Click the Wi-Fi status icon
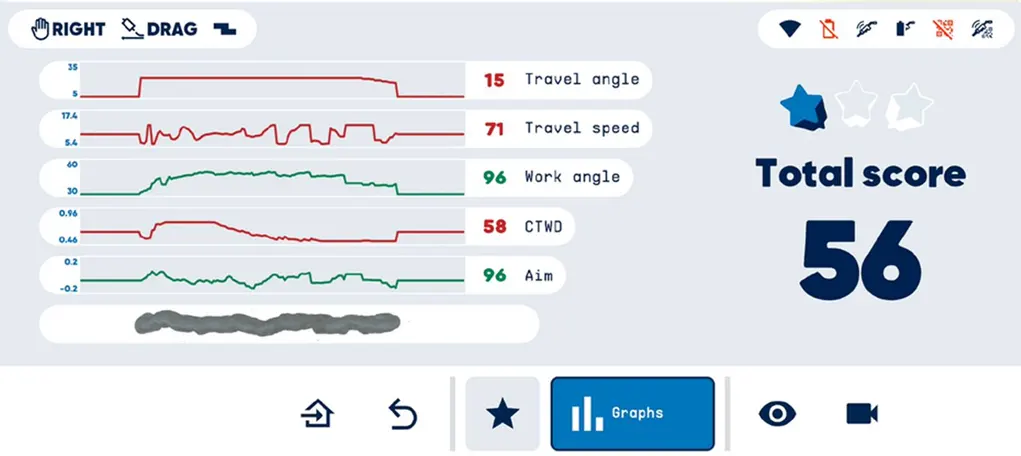 [792, 29]
